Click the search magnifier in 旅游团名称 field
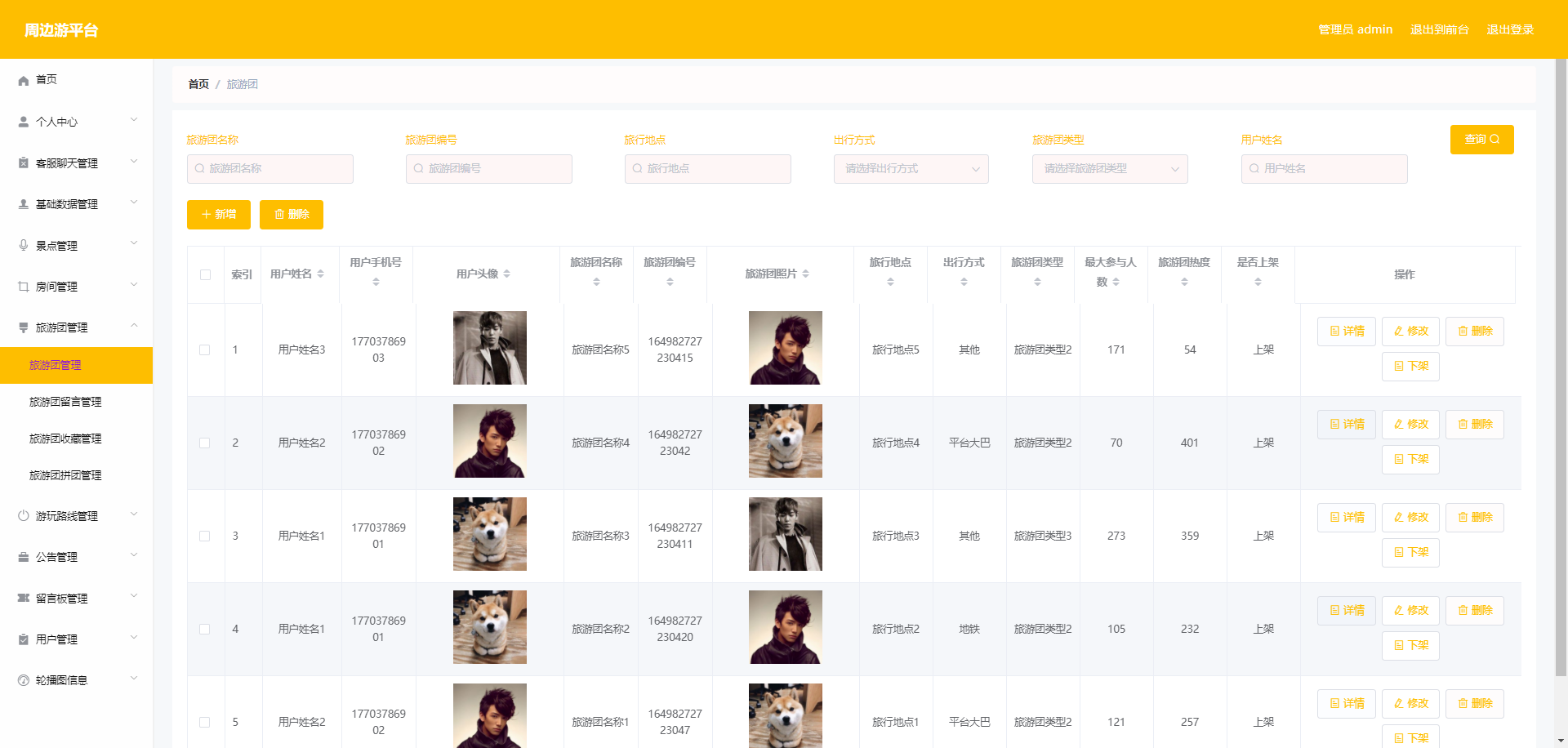The image size is (1568, 748). click(x=199, y=169)
